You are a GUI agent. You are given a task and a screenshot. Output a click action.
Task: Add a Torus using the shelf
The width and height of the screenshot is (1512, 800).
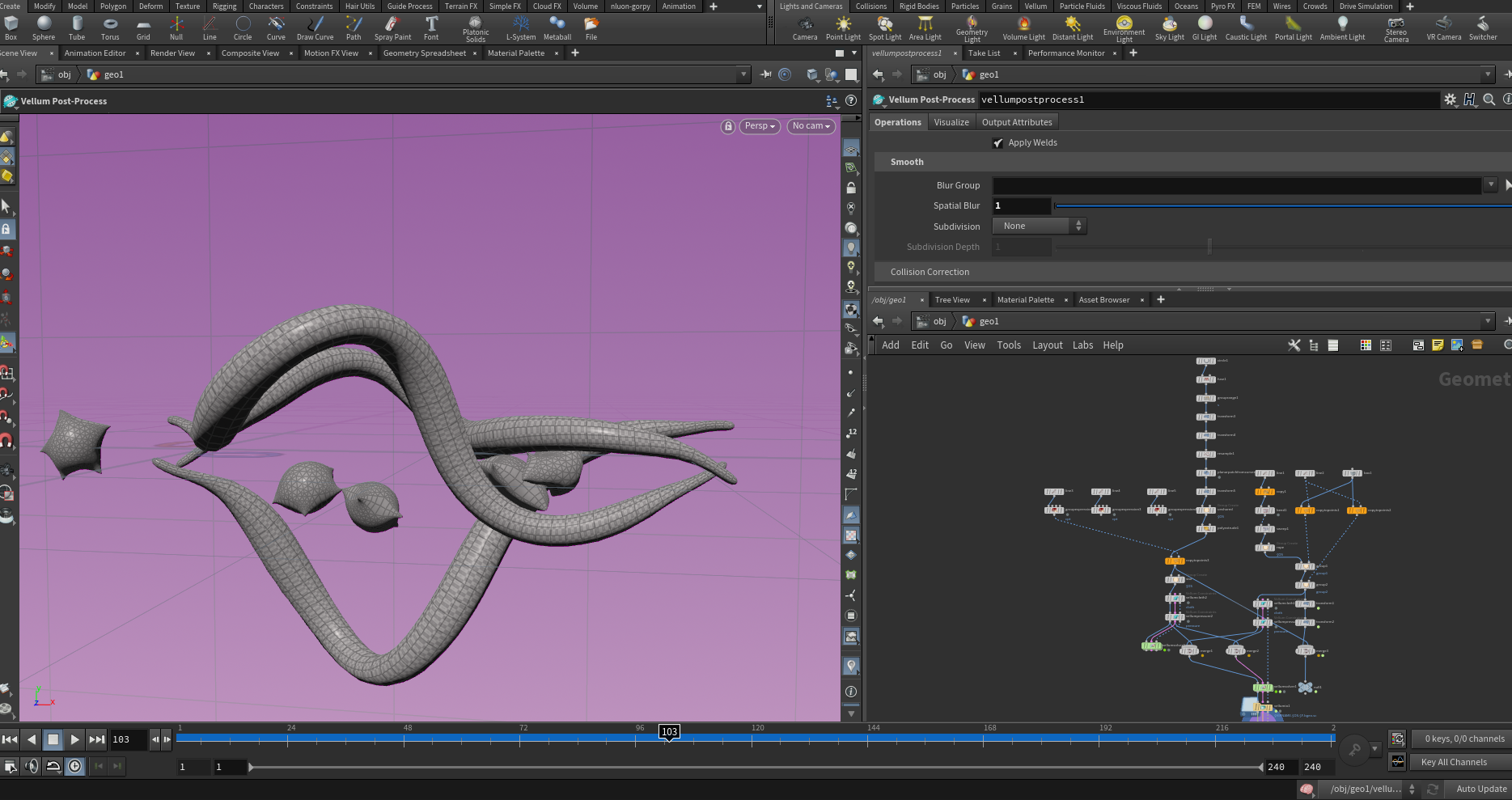(x=110, y=28)
